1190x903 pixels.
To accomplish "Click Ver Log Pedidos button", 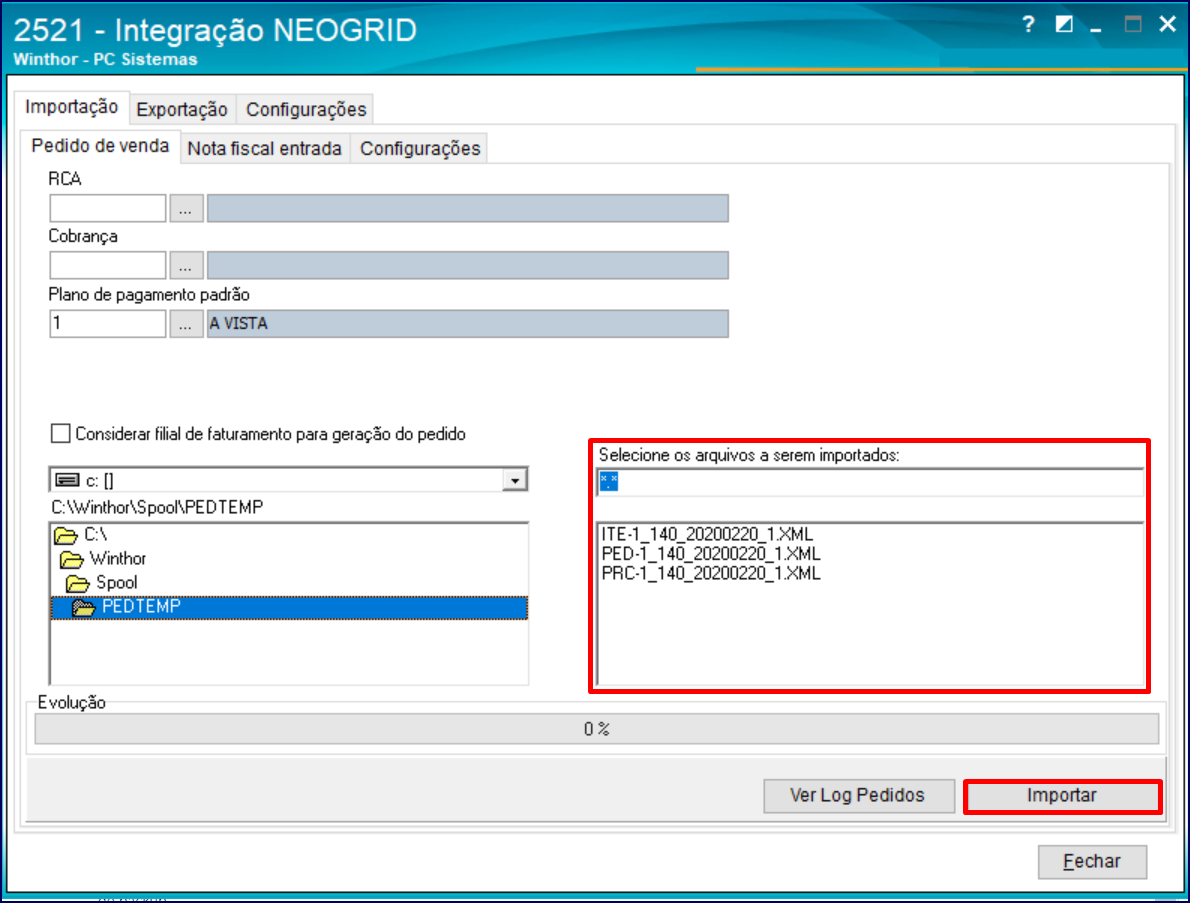I will [858, 796].
